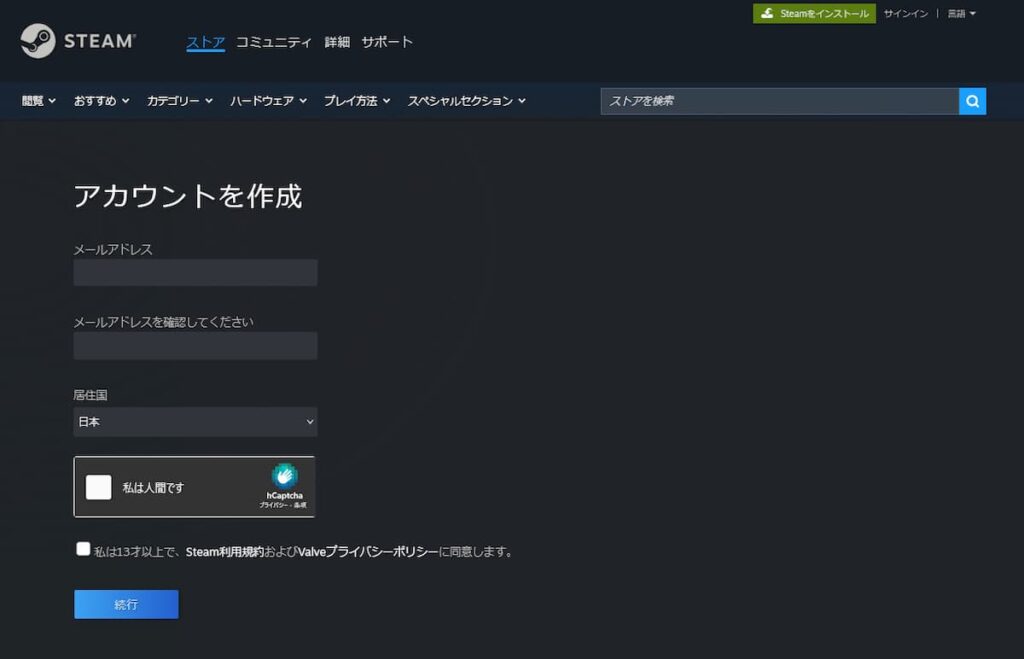Image resolution: width=1024 pixels, height=659 pixels.
Task: Expand the おすすめ dropdown
Action: pyautogui.click(x=101, y=101)
